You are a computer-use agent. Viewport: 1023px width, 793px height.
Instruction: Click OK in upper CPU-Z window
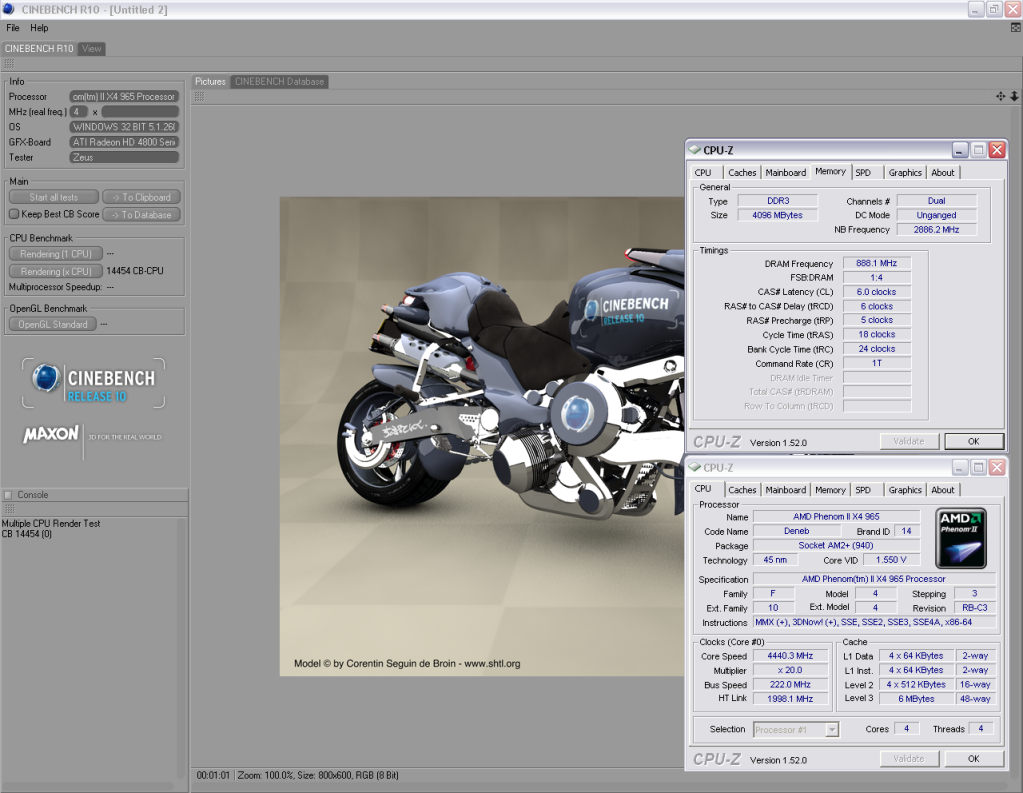pyautogui.click(x=973, y=441)
